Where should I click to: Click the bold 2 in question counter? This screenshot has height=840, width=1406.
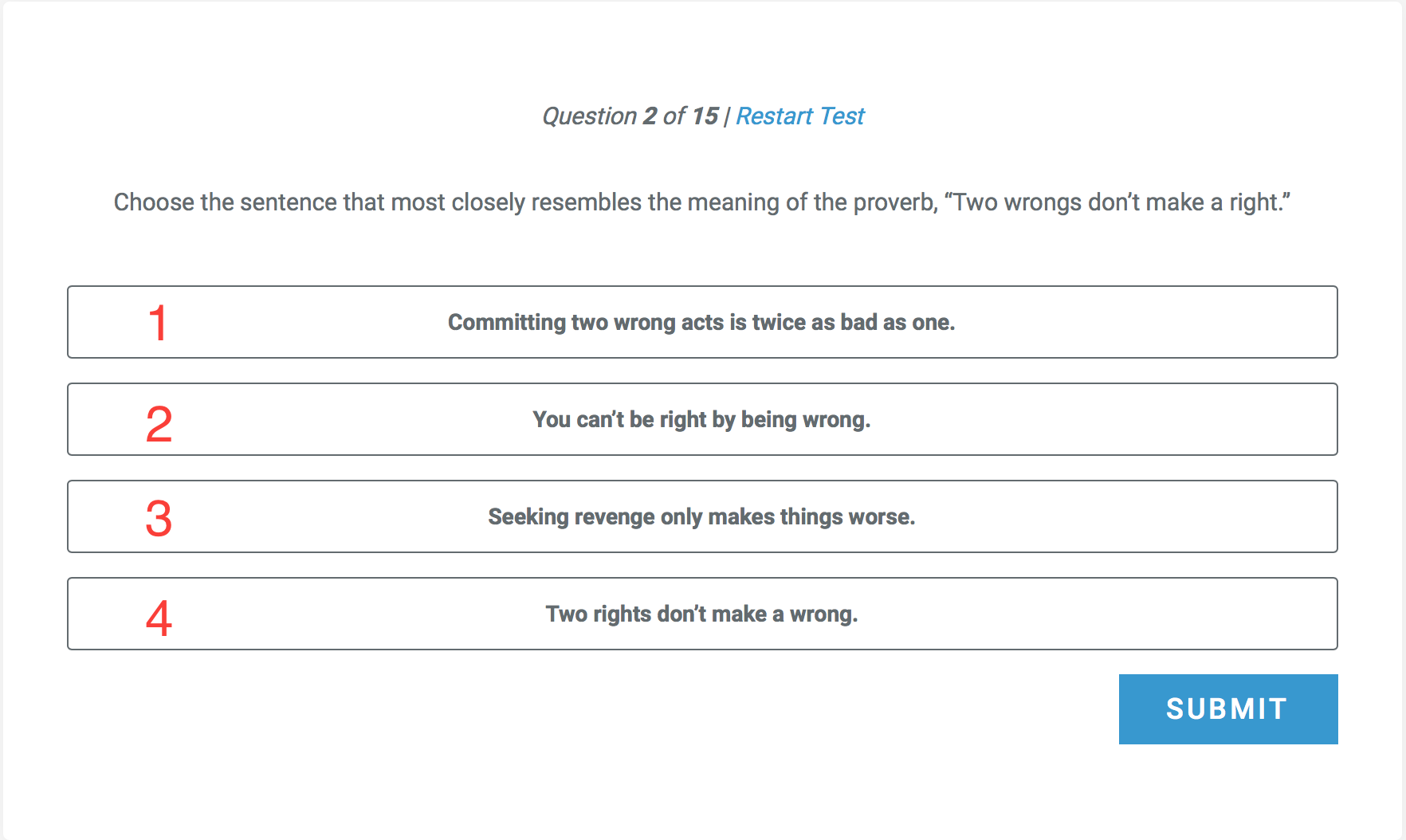(x=650, y=116)
